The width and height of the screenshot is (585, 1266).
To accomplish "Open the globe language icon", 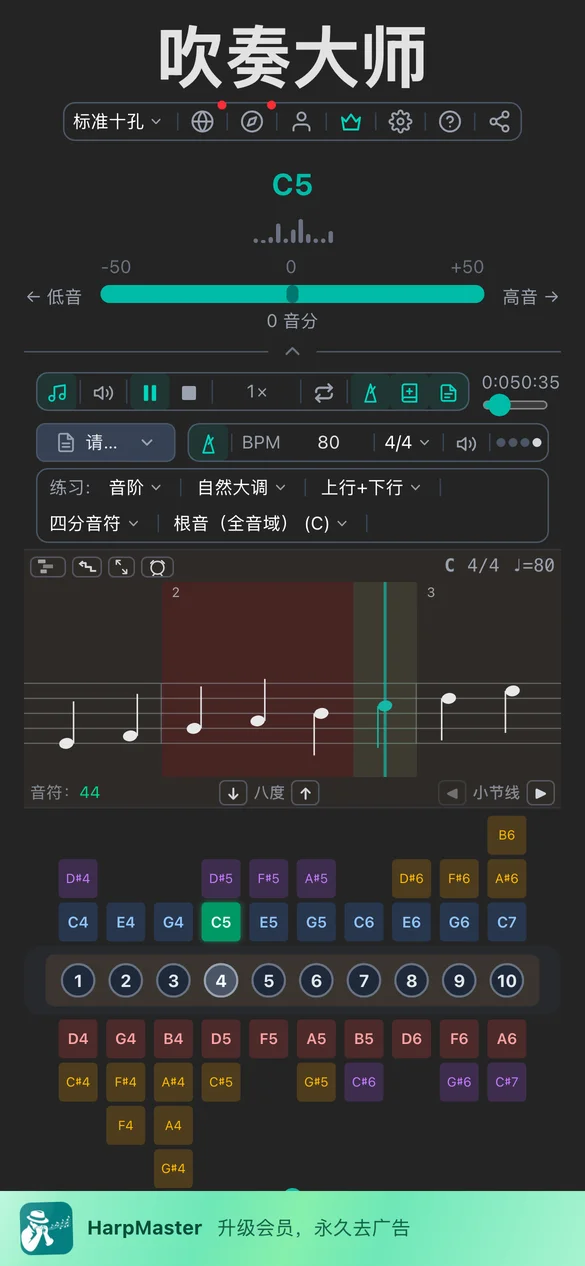I will point(202,122).
